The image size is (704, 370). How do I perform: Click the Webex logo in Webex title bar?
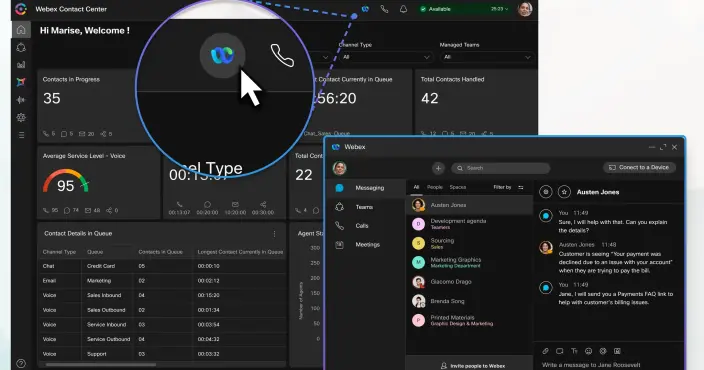point(335,147)
